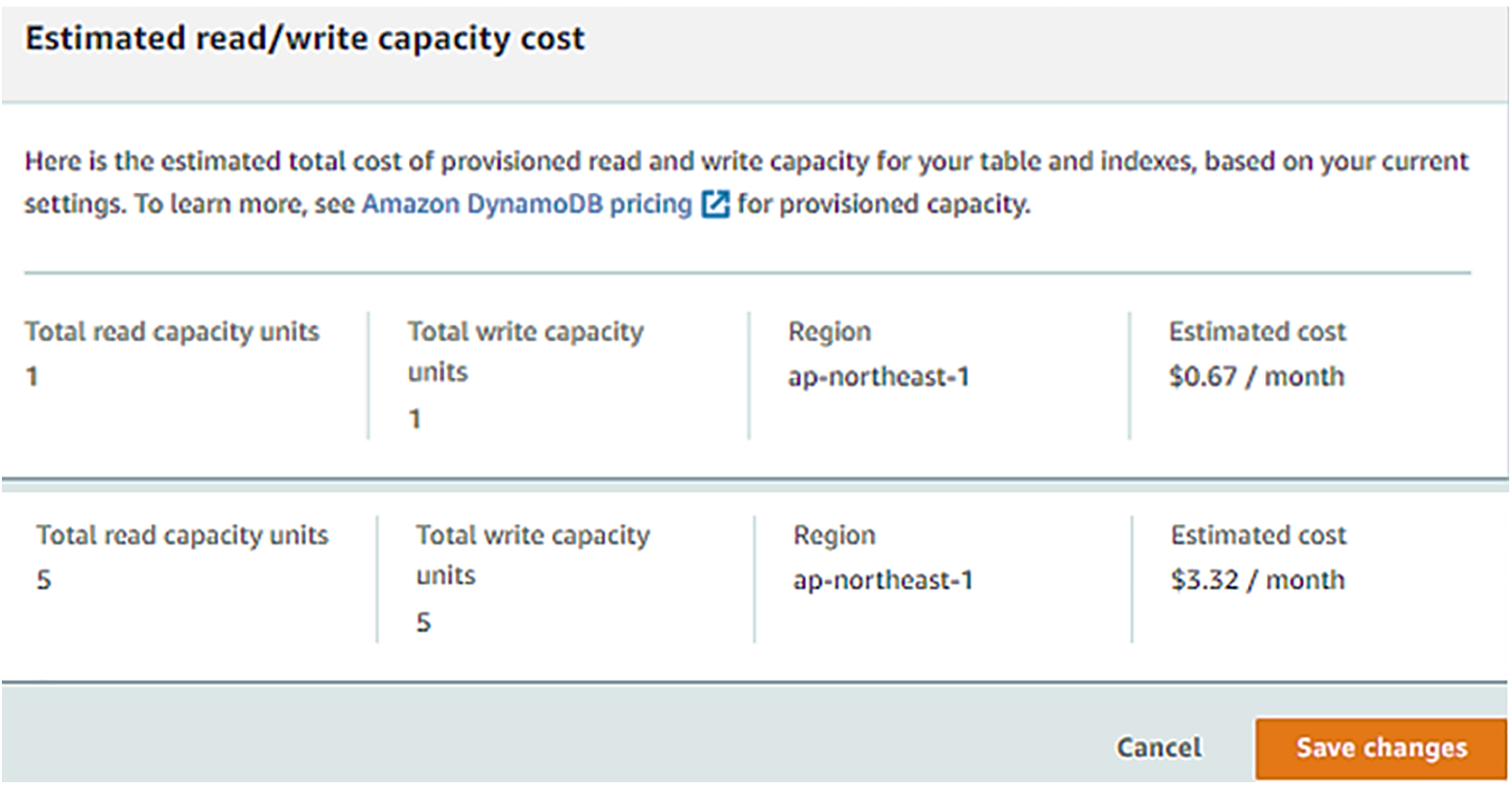Click the Estimated read/write capacity cost heading
This screenshot has height=785, width=1512.
pyautogui.click(x=304, y=39)
